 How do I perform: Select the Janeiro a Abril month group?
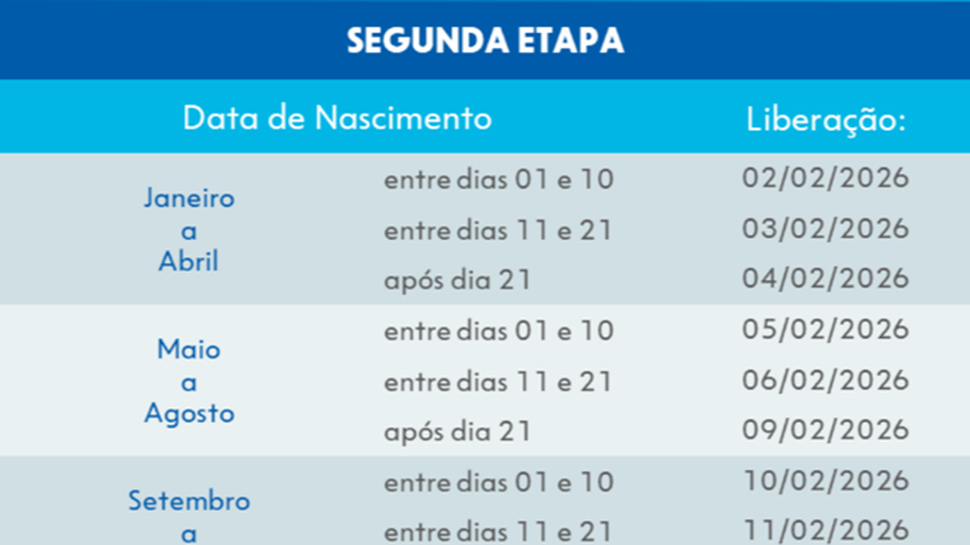pos(188,230)
